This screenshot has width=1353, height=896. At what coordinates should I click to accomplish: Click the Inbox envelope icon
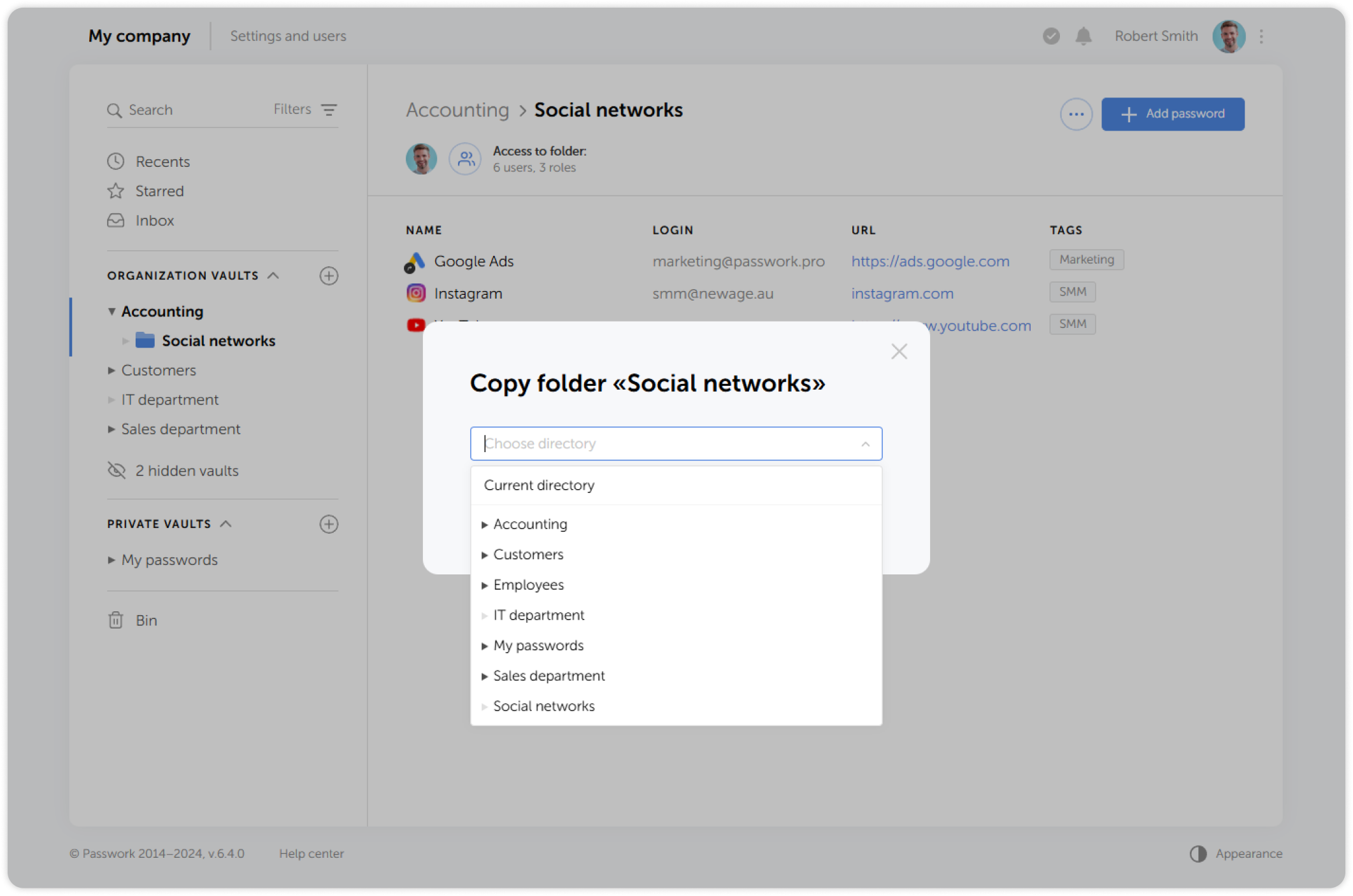tap(115, 220)
